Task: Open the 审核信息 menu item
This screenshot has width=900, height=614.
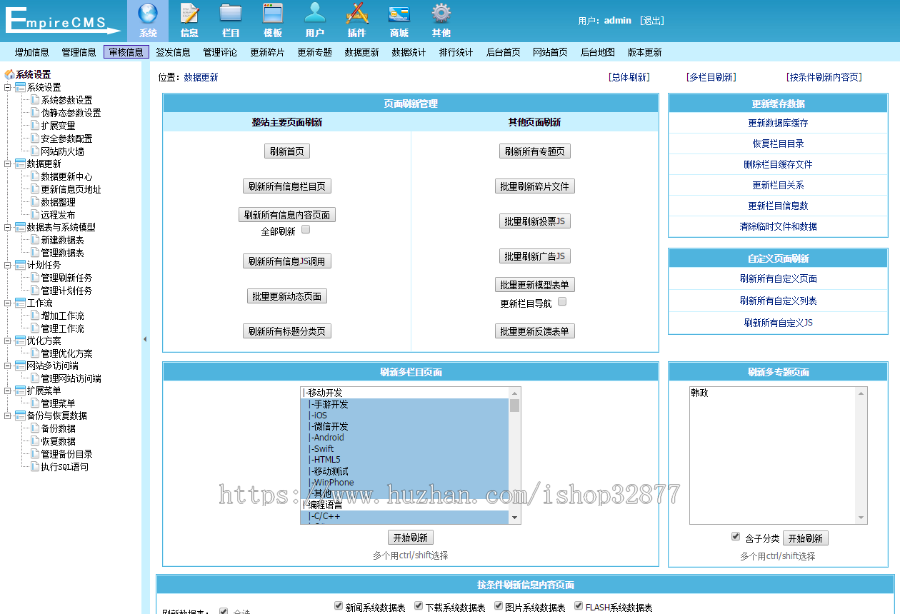Action: (126, 52)
